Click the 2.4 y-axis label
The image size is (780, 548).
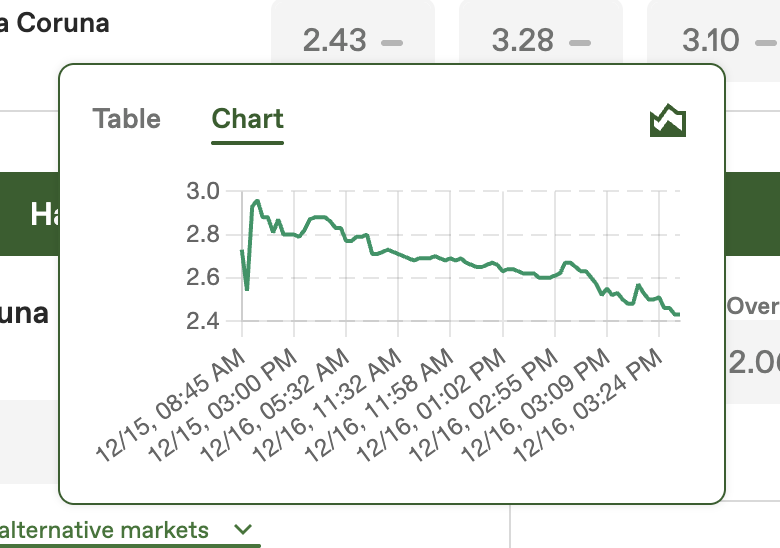203,321
